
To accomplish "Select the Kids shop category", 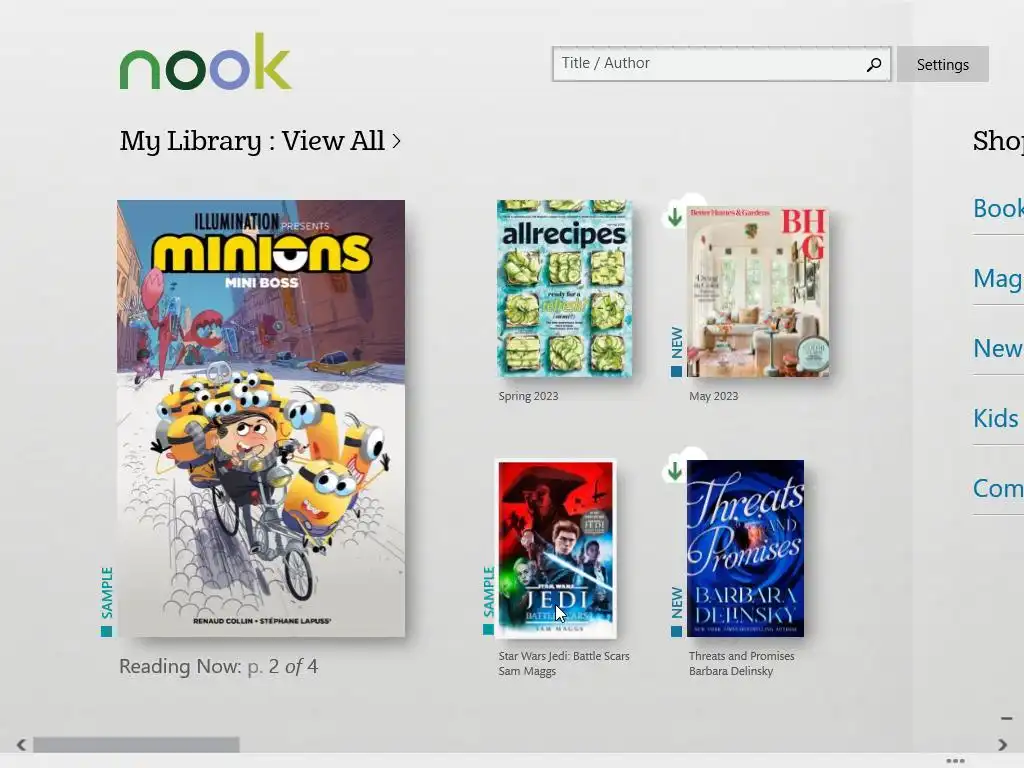I will [x=998, y=418].
